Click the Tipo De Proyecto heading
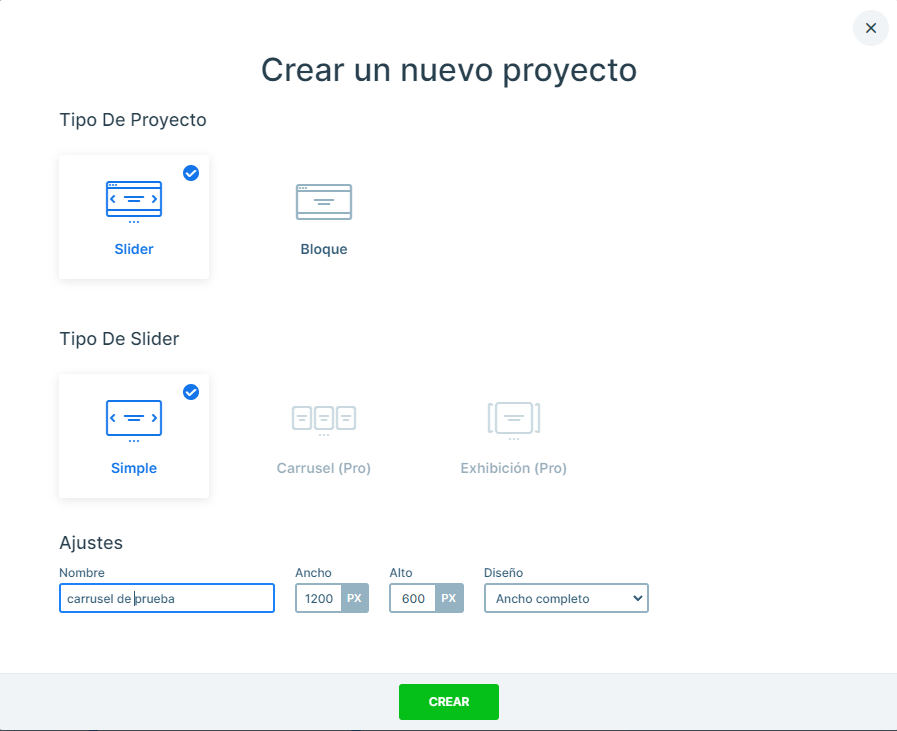 (x=133, y=120)
